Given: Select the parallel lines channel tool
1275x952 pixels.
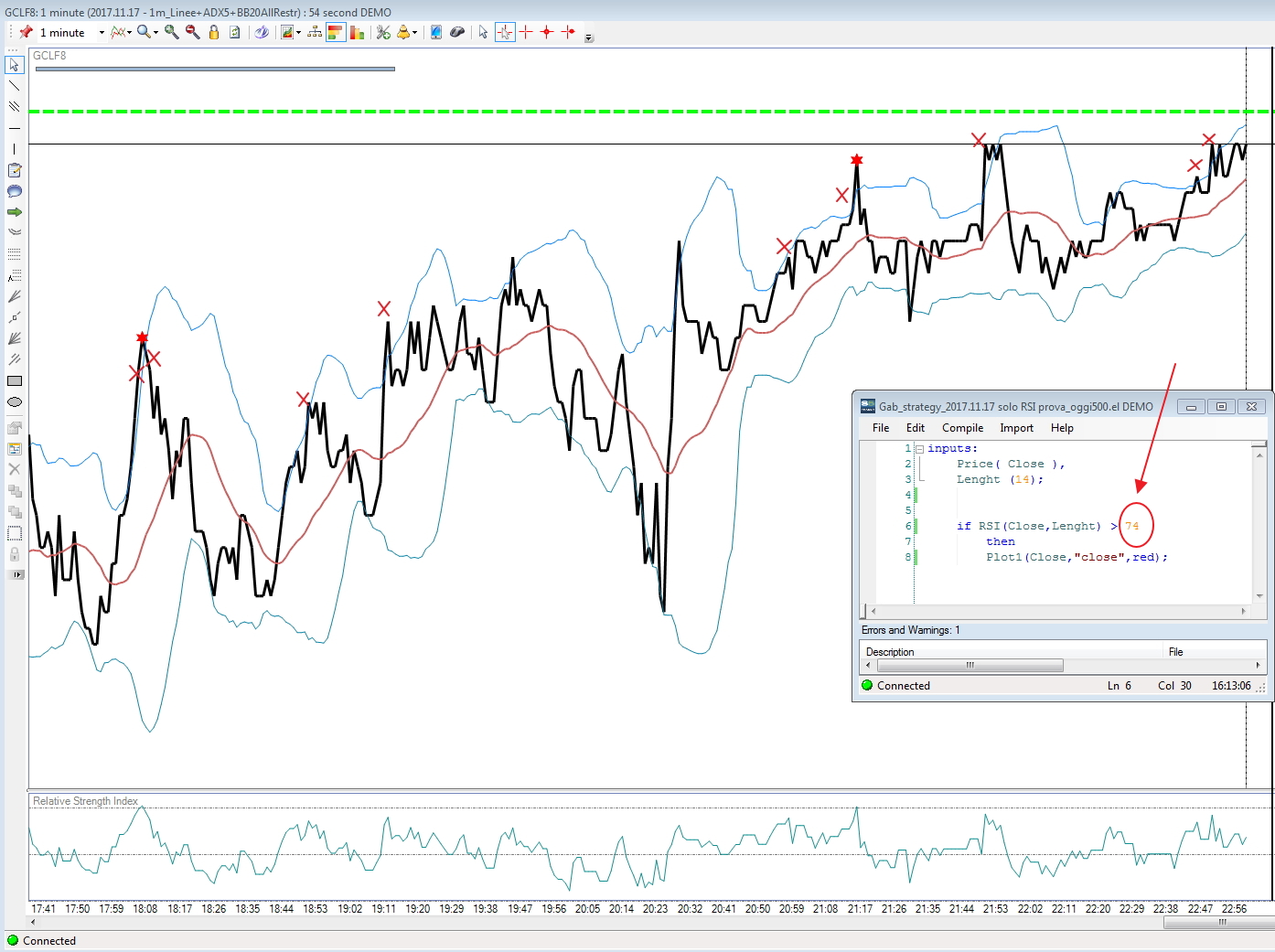Looking at the screenshot, I should click(14, 107).
